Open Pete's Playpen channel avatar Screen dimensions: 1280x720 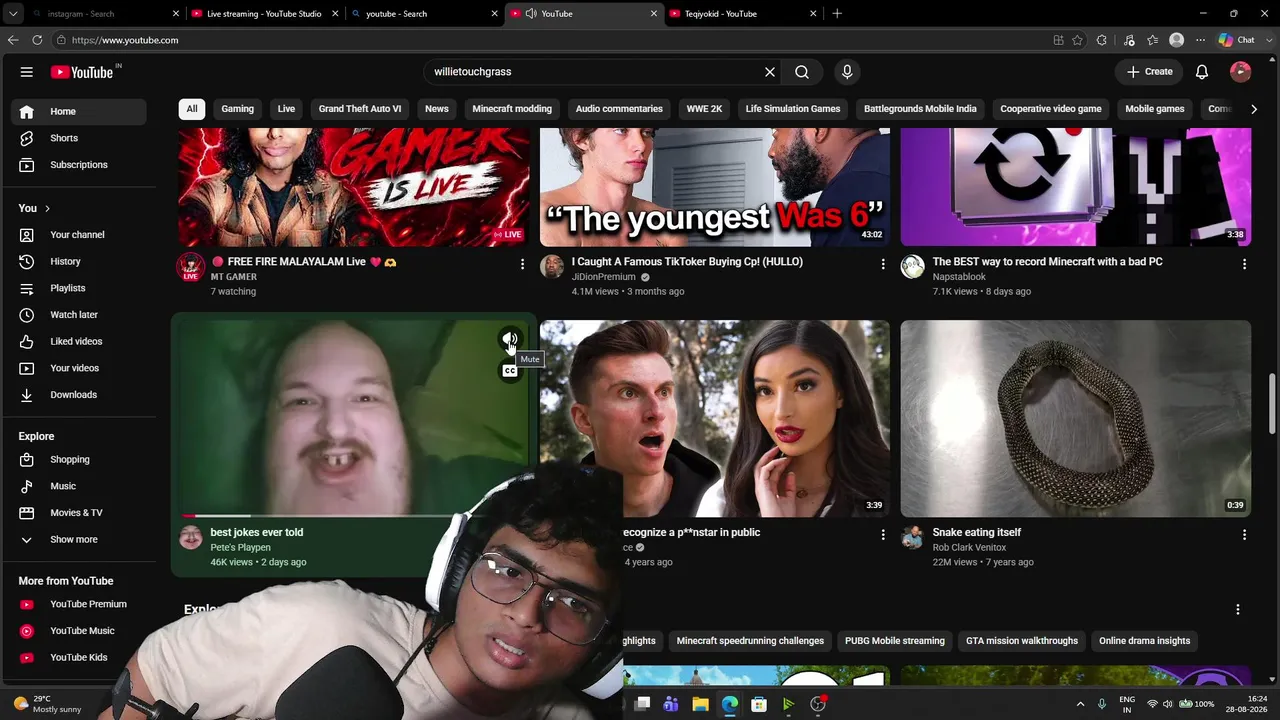pyautogui.click(x=191, y=538)
